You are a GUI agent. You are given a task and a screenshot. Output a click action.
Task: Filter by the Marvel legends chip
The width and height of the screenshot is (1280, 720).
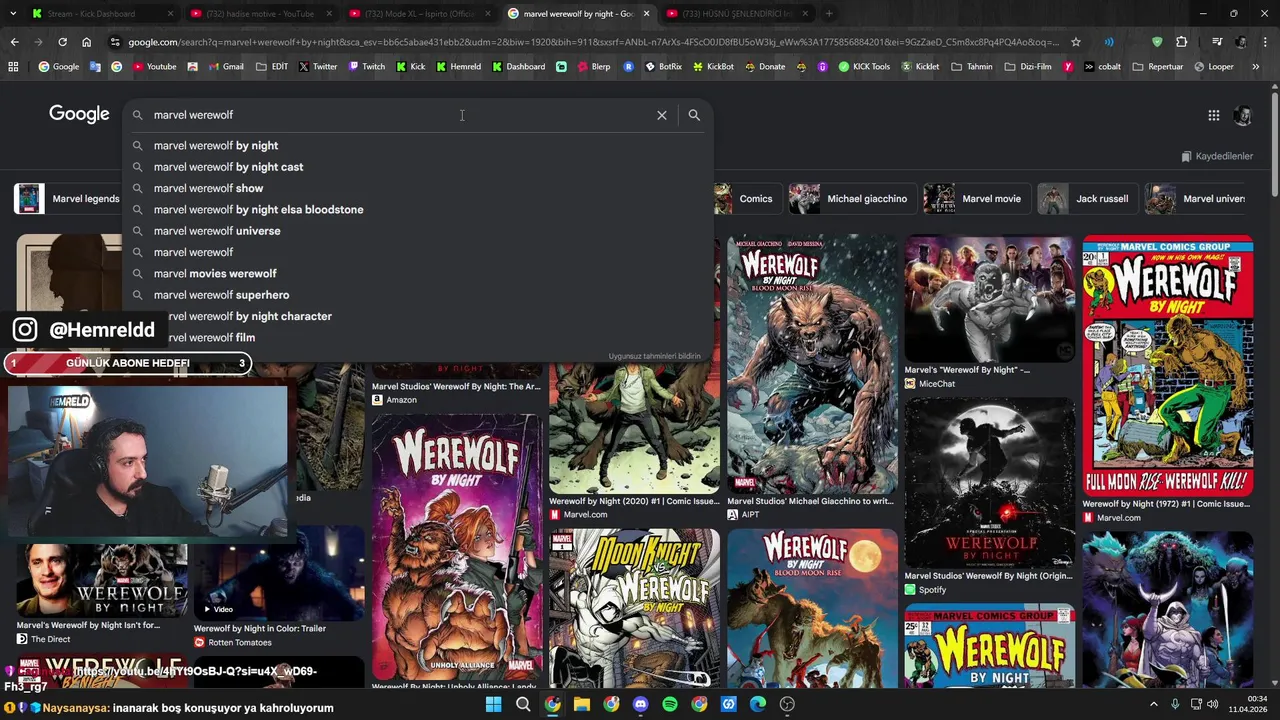tap(68, 199)
